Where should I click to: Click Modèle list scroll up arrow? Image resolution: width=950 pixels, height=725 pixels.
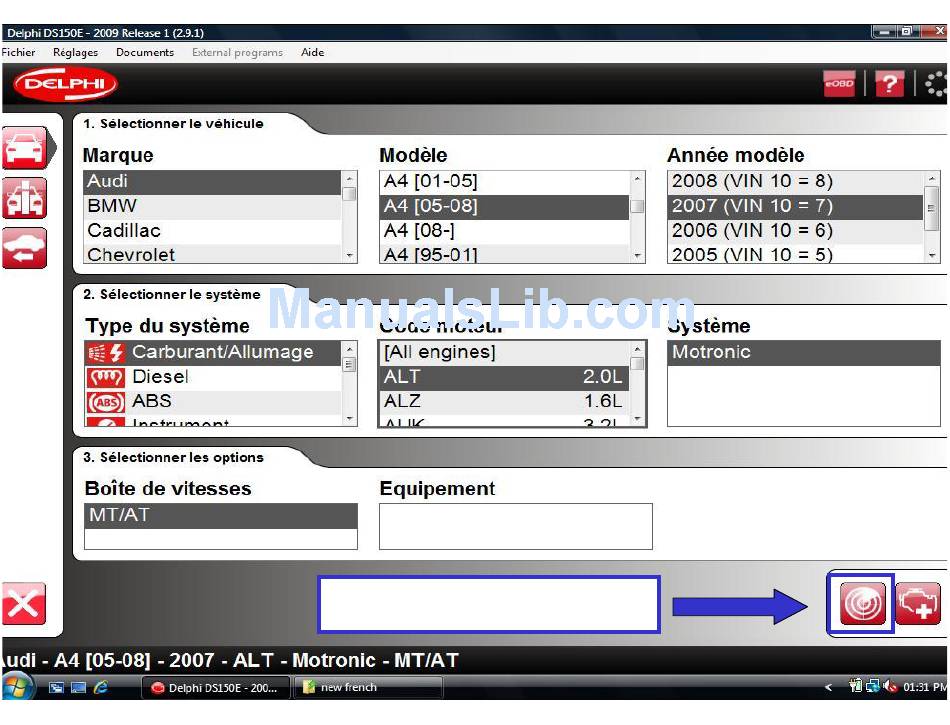click(x=637, y=178)
